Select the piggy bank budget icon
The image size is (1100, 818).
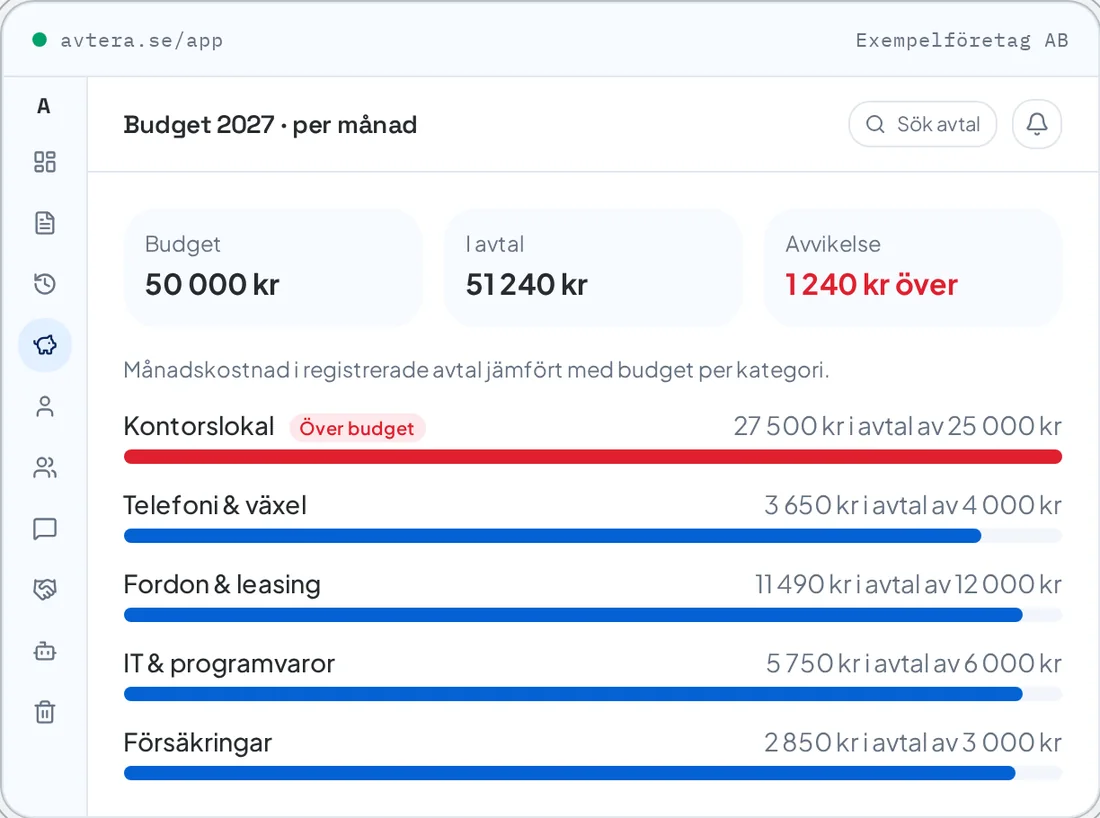[x=45, y=345]
